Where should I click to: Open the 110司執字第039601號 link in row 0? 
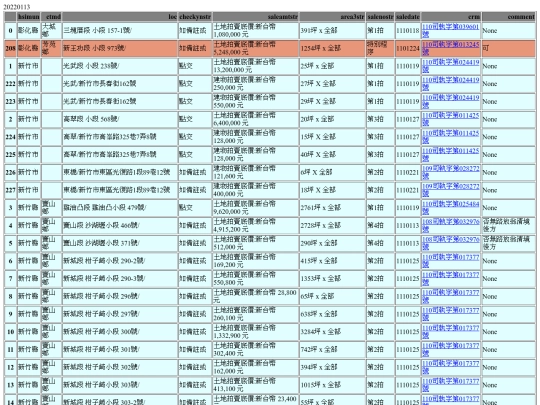pyautogui.click(x=450, y=30)
